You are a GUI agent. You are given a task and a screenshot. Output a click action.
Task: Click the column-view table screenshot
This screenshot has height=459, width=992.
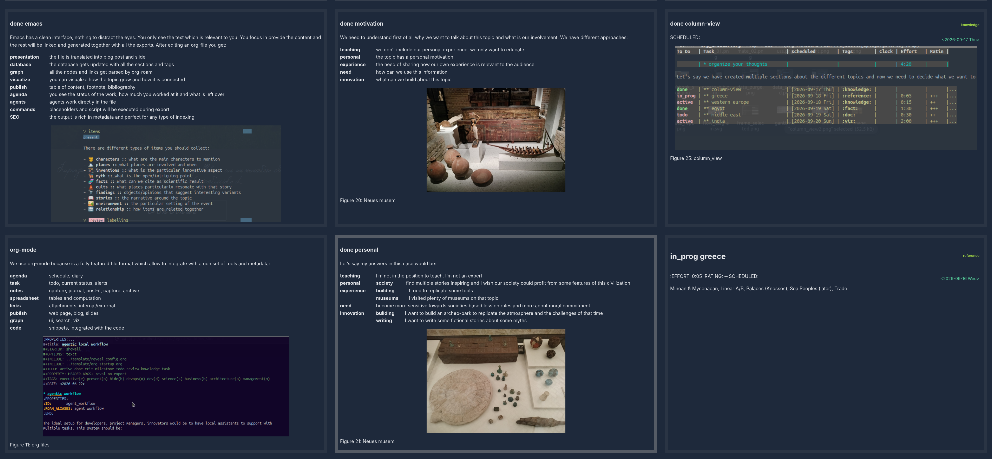tap(826, 97)
